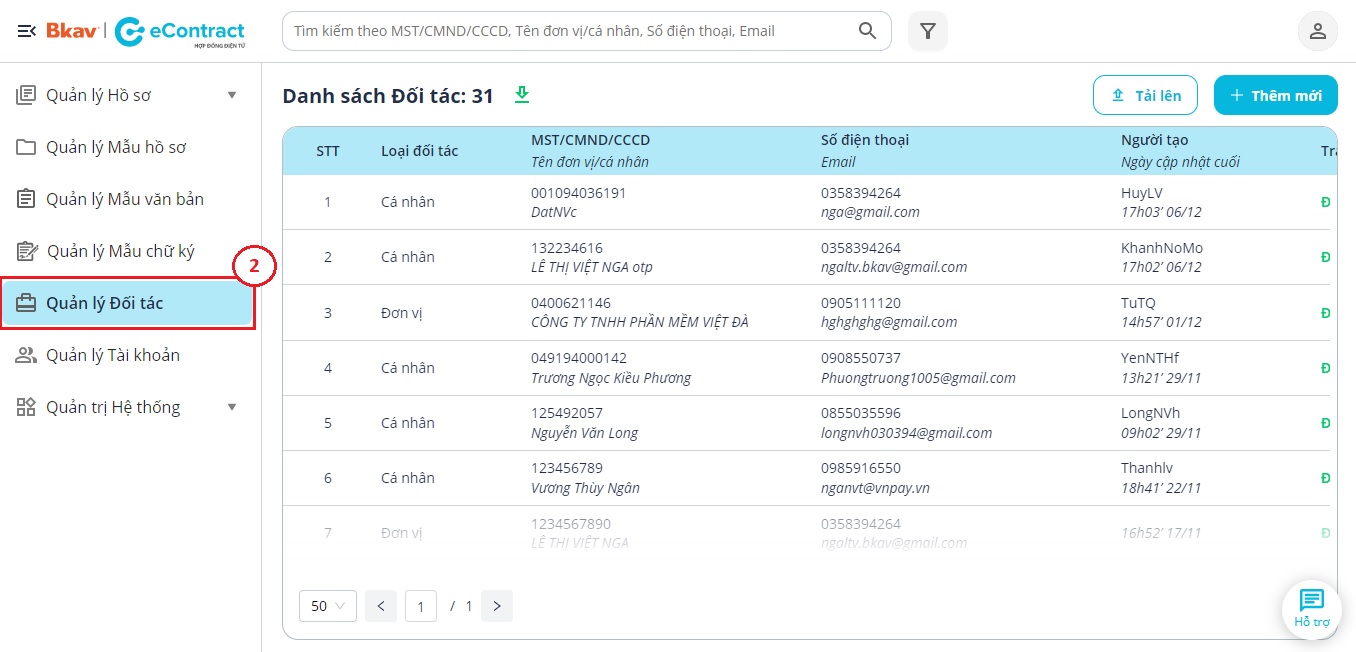Go to Quản lý Tài khoản
Screen dimensions: 1356x652
click(x=112, y=355)
